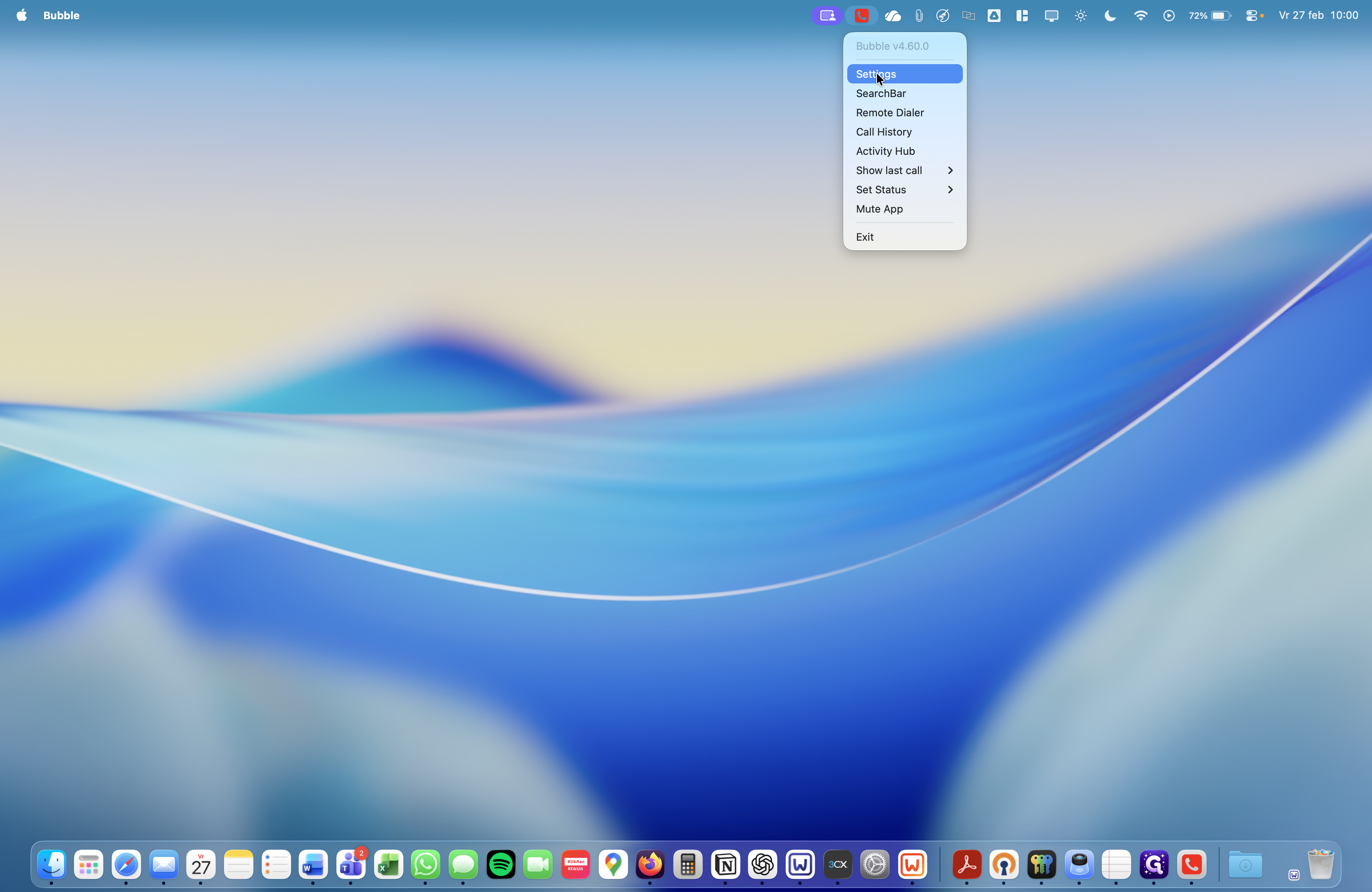This screenshot has height=892, width=1372.
Task: Open Firefox from the dock
Action: (x=650, y=864)
